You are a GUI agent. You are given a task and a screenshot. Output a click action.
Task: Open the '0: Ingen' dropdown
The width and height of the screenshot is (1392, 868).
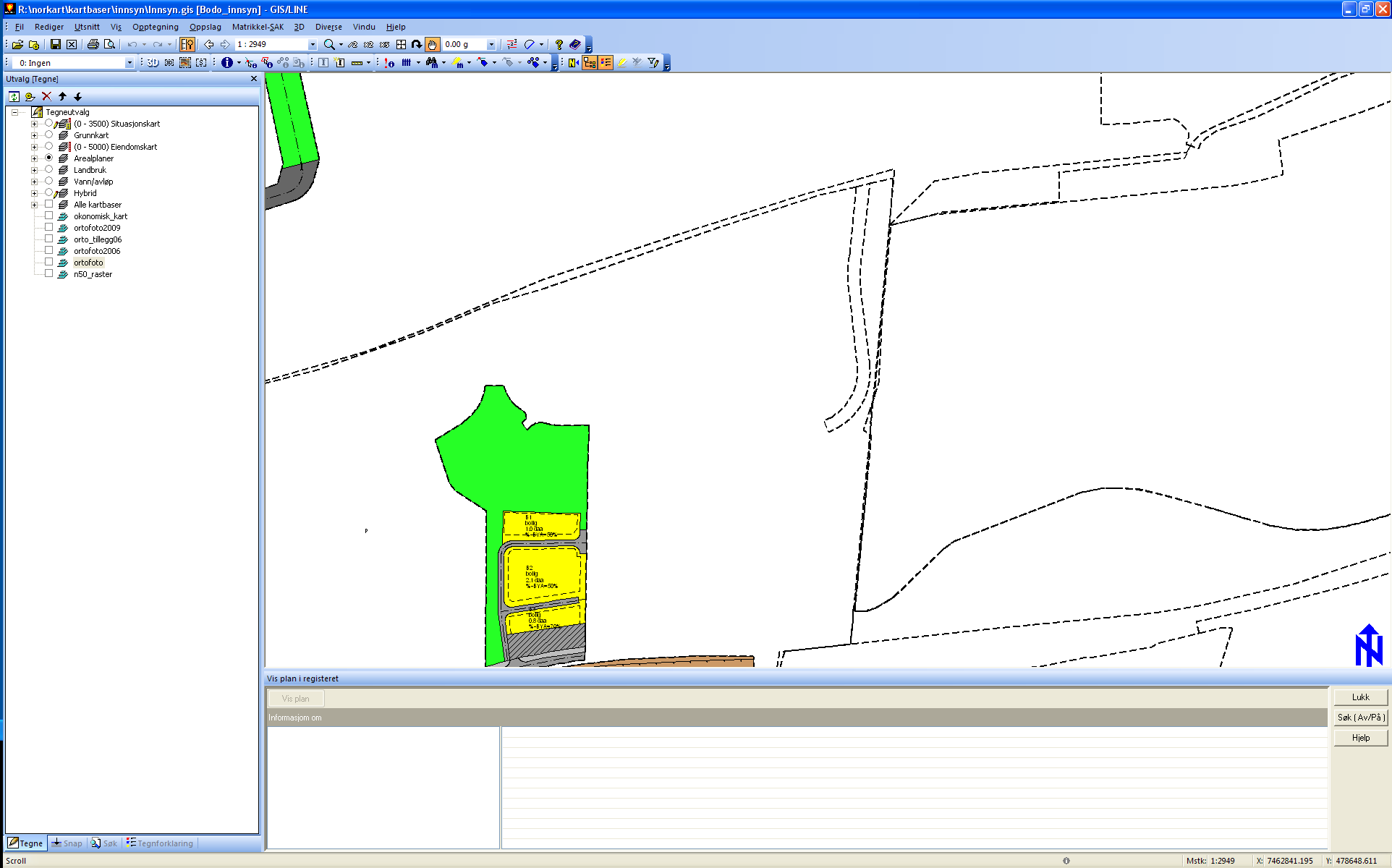click(130, 63)
